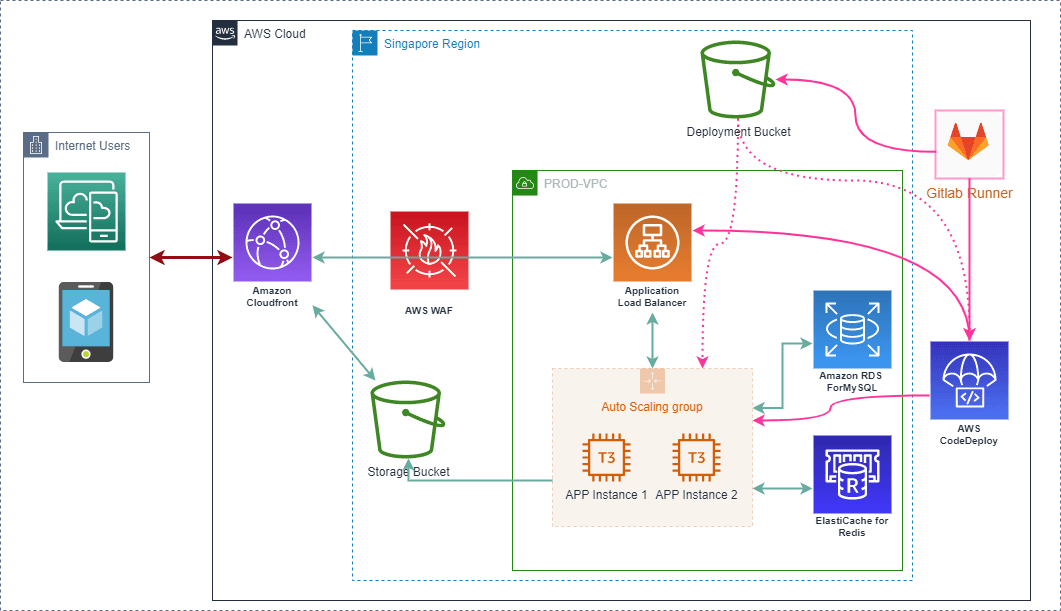The height and width of the screenshot is (611, 1061).
Task: Click the ElastiCache for Redis icon
Action: pyautogui.click(x=852, y=474)
